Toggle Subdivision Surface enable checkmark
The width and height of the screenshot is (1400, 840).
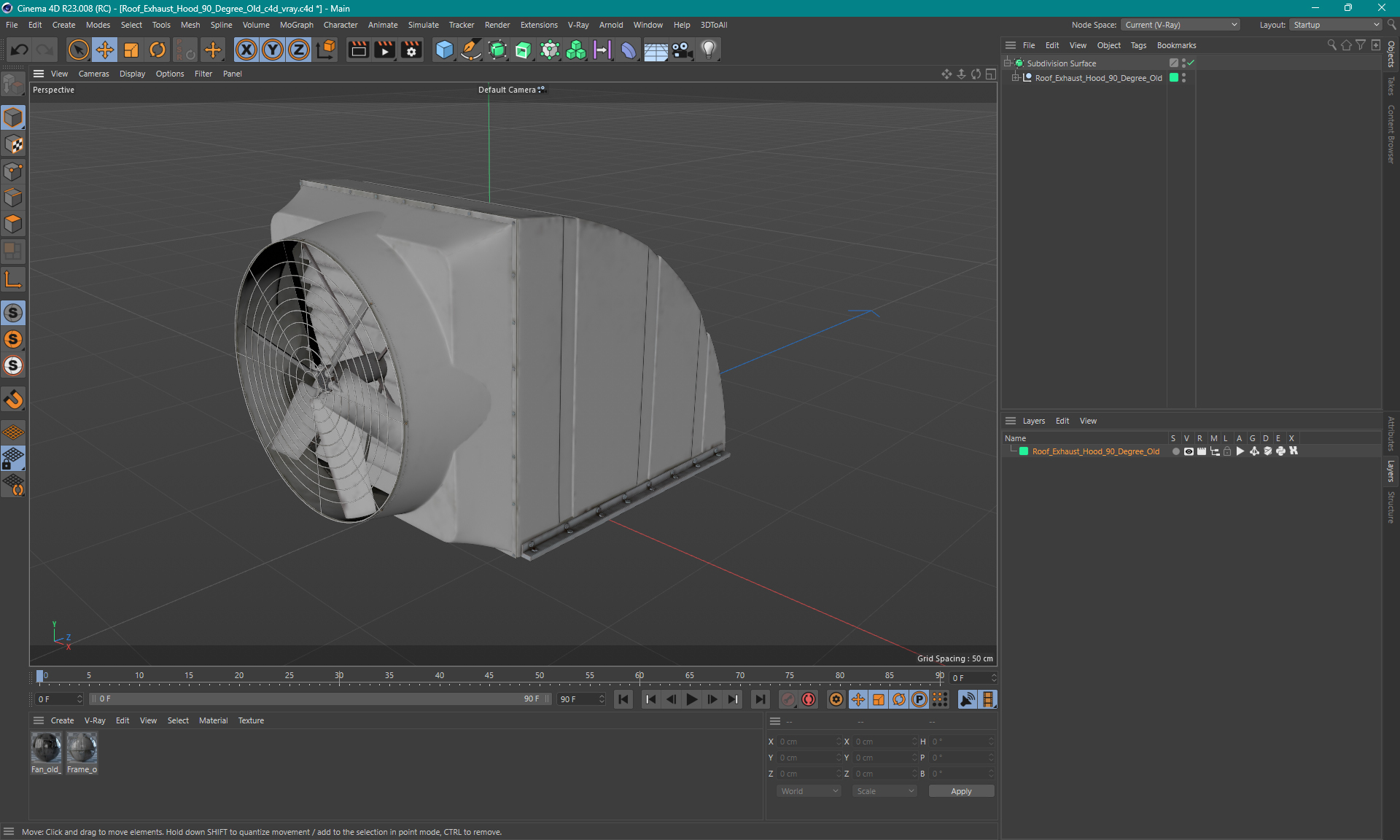pyautogui.click(x=1191, y=63)
